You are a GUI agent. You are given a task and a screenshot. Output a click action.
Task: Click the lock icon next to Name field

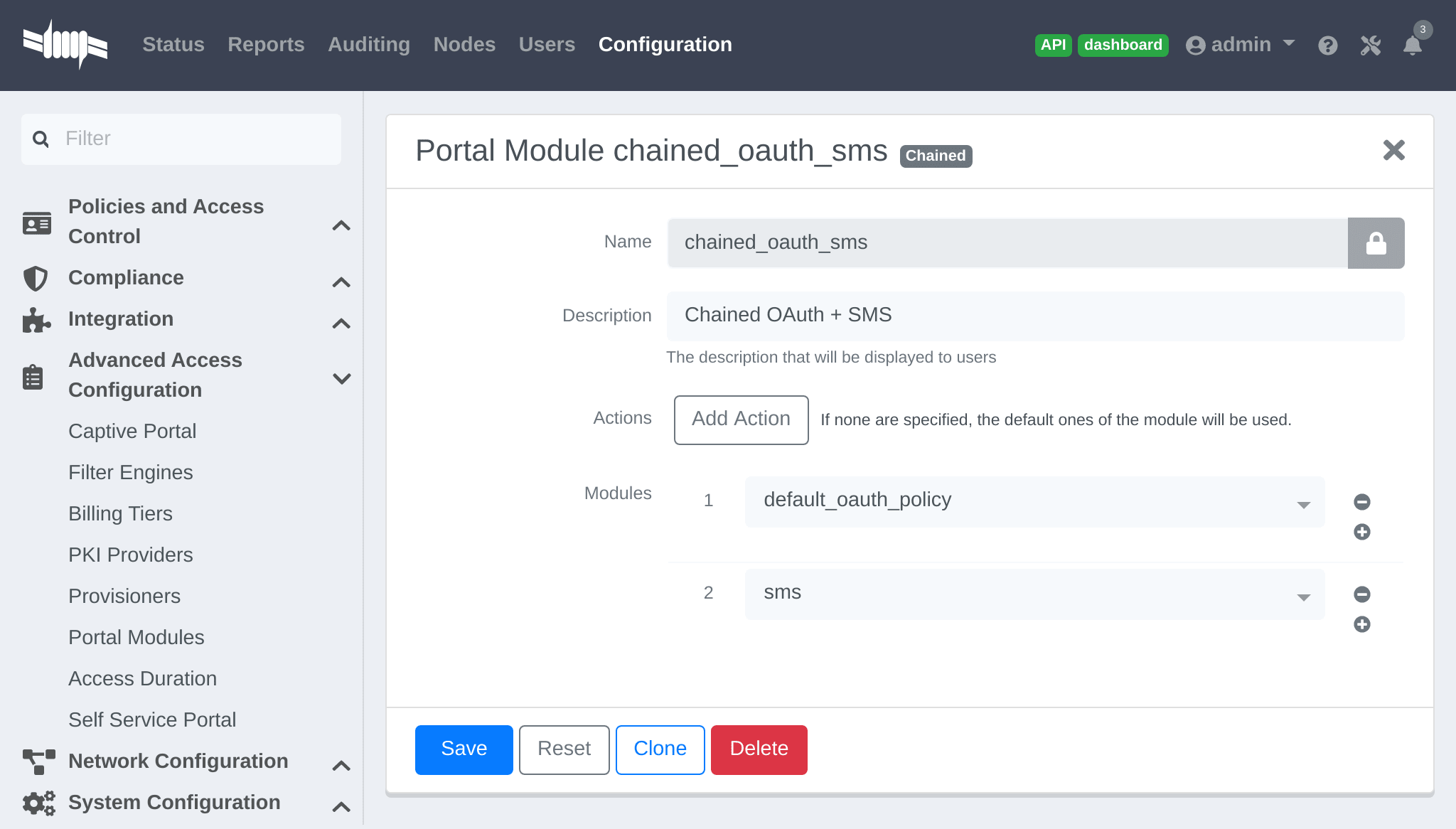[x=1376, y=243]
